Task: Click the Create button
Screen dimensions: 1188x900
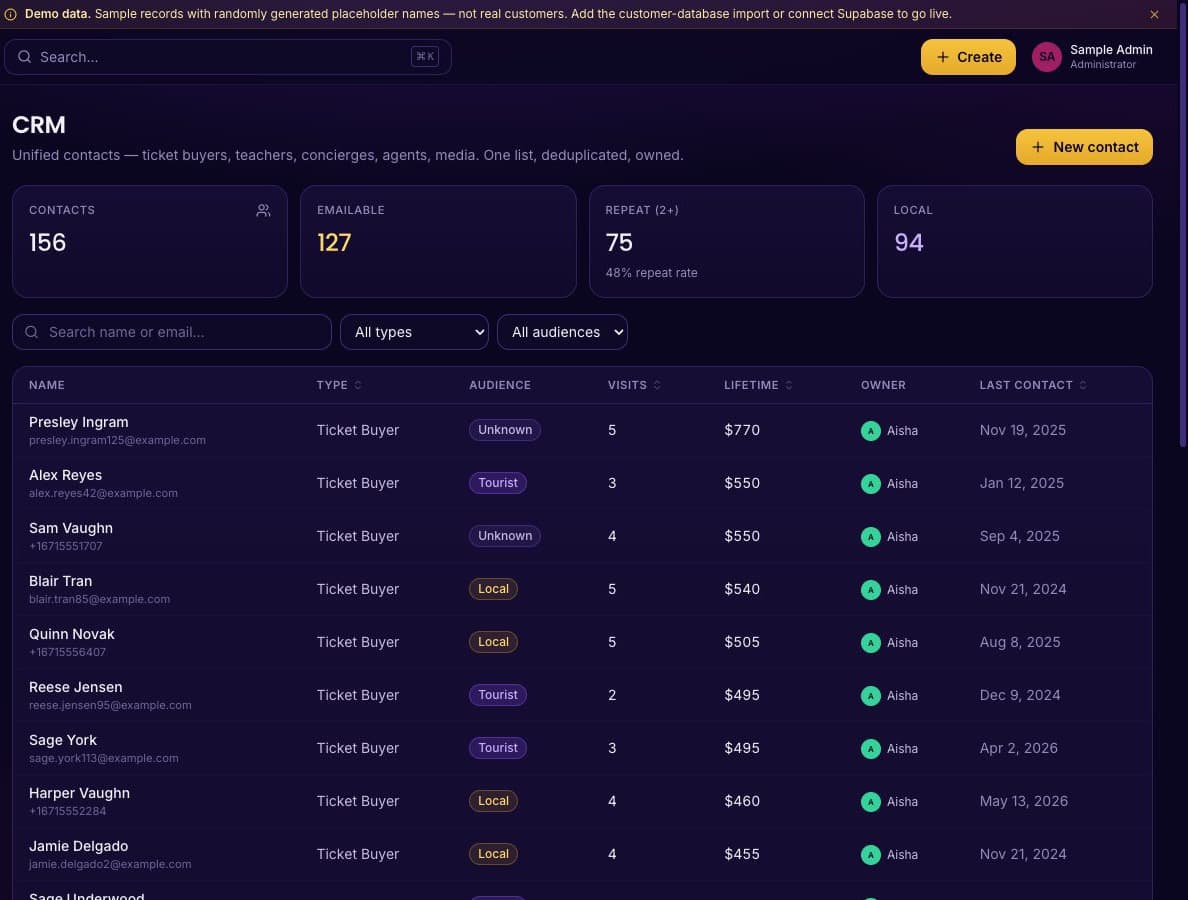Action: point(968,57)
